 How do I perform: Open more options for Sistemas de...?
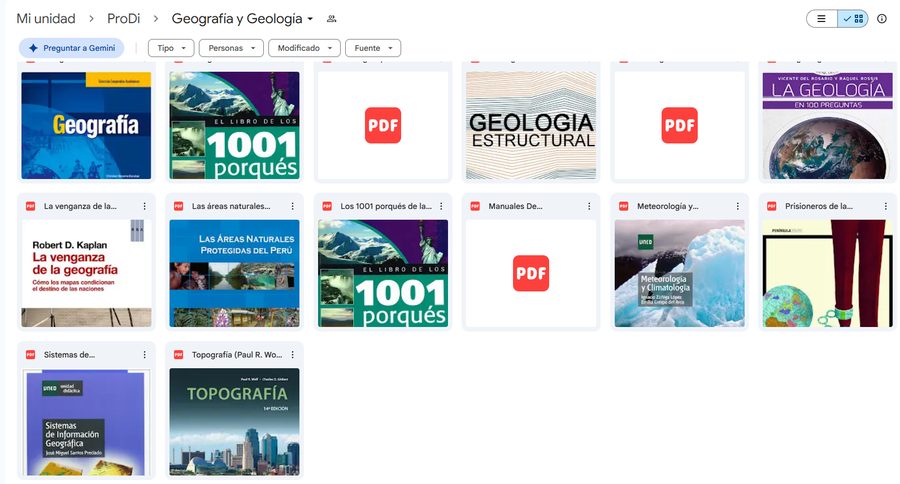pyautogui.click(x=145, y=355)
